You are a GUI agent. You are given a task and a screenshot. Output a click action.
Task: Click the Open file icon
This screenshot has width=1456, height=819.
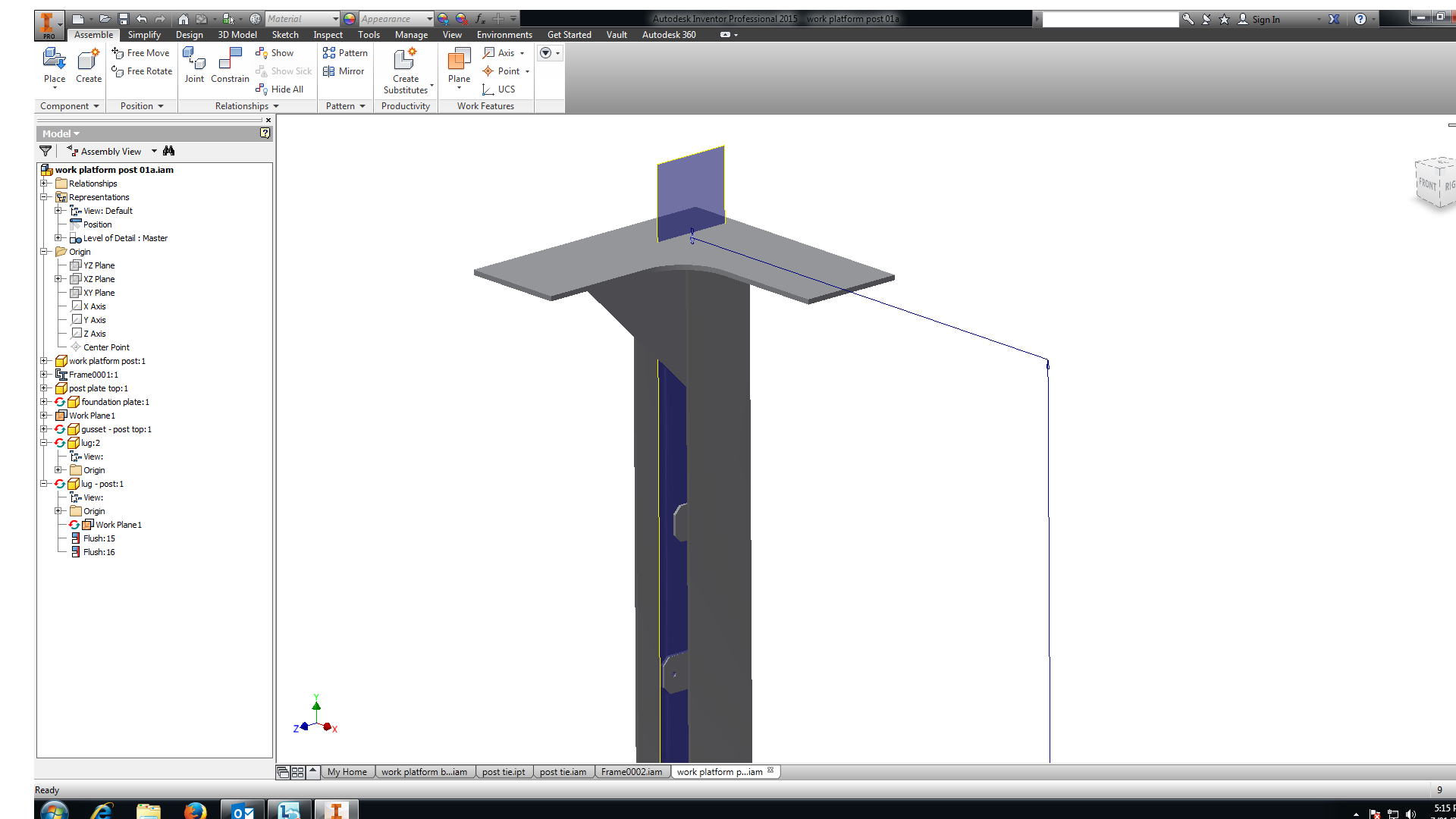tap(105, 19)
